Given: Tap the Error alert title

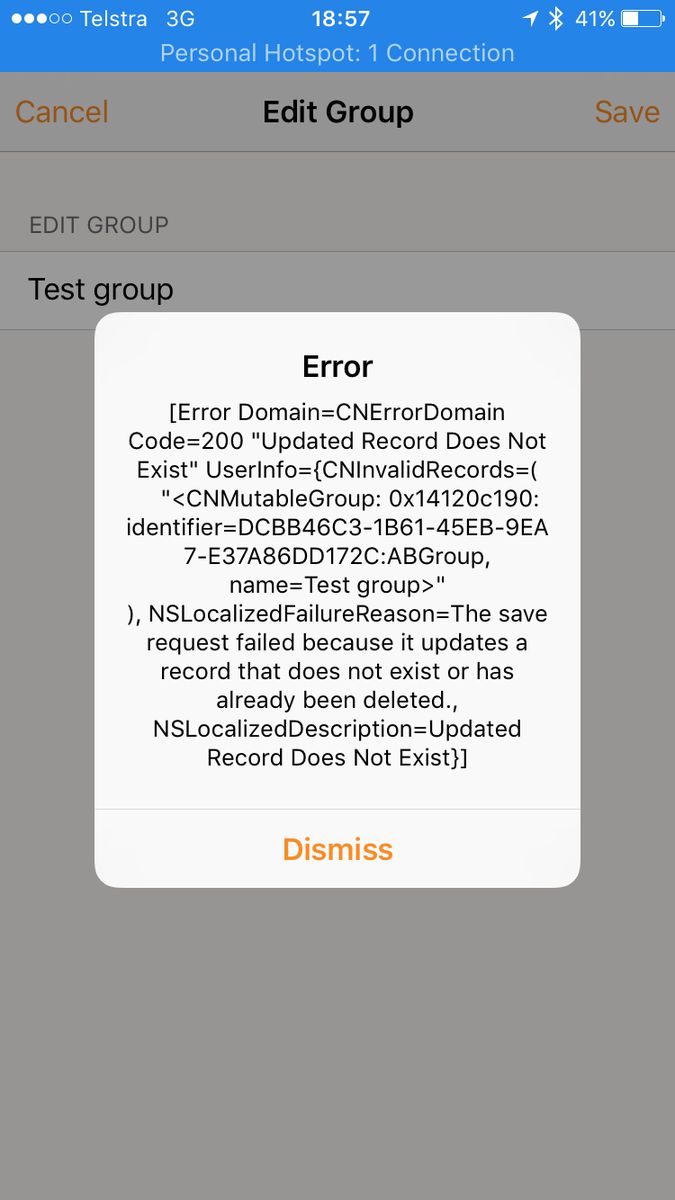Looking at the screenshot, I should 337,367.
